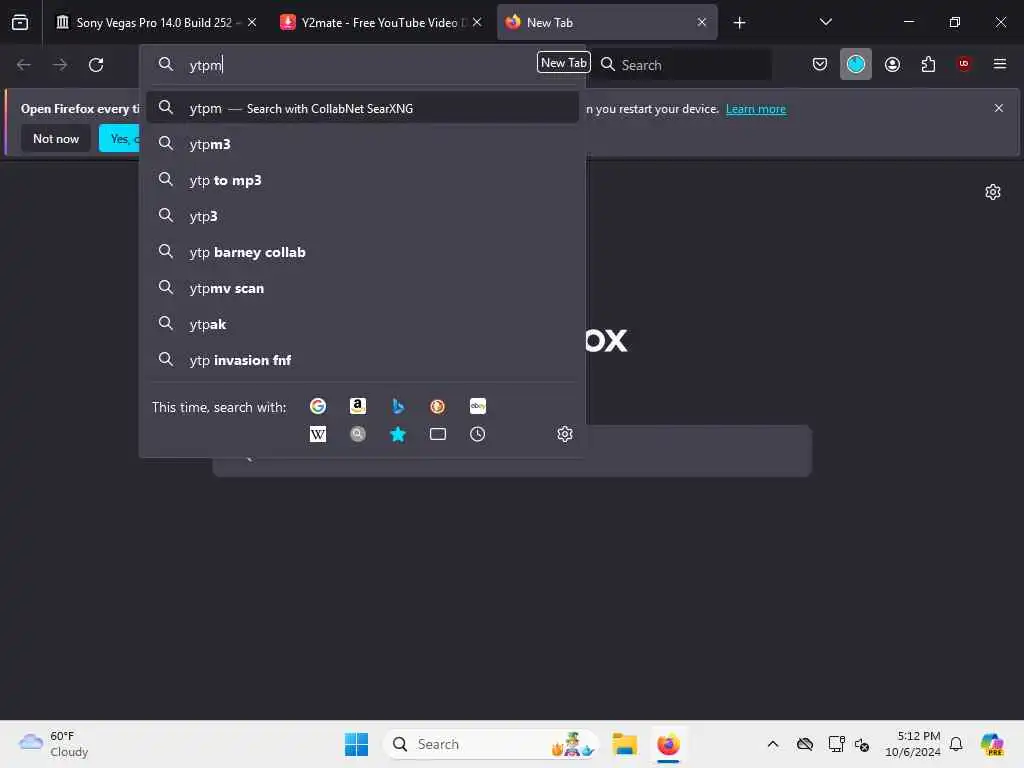Open the Firefox account icon
Screen dimensions: 1024x768
click(892, 64)
